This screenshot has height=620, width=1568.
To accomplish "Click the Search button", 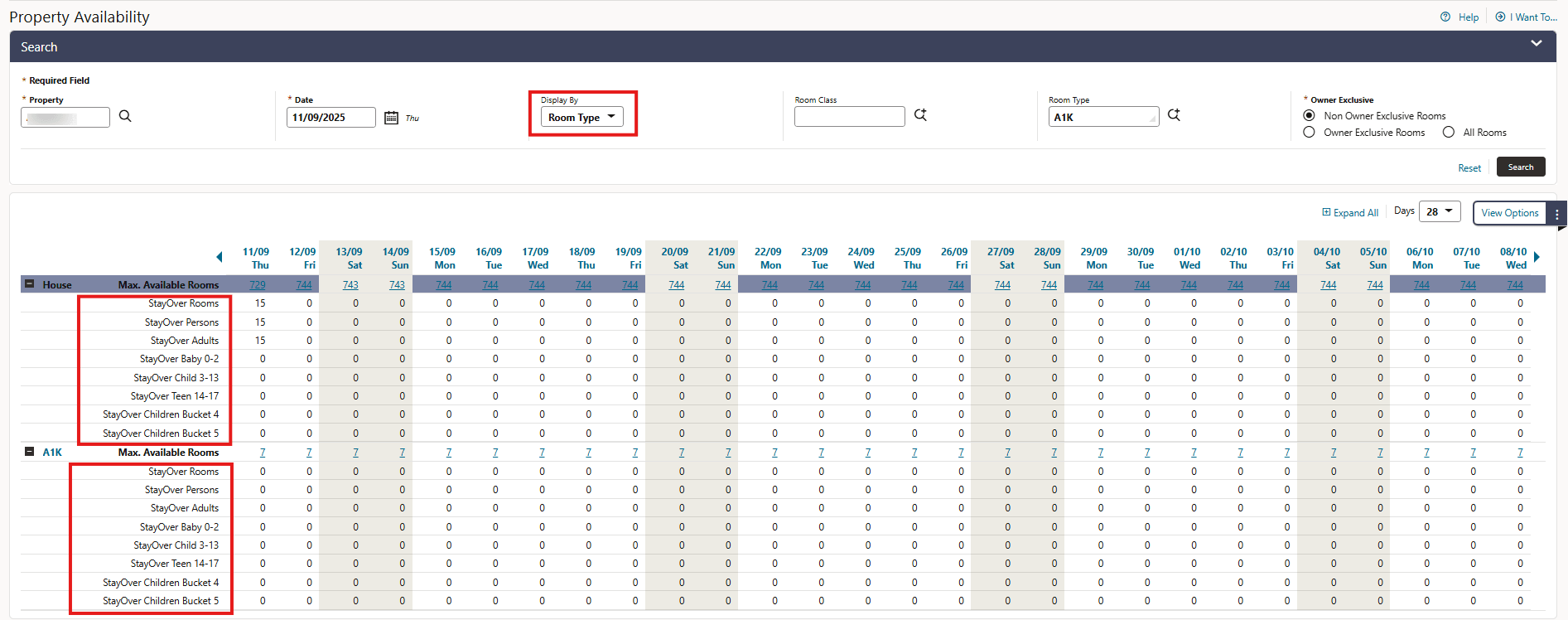I will 1521,167.
